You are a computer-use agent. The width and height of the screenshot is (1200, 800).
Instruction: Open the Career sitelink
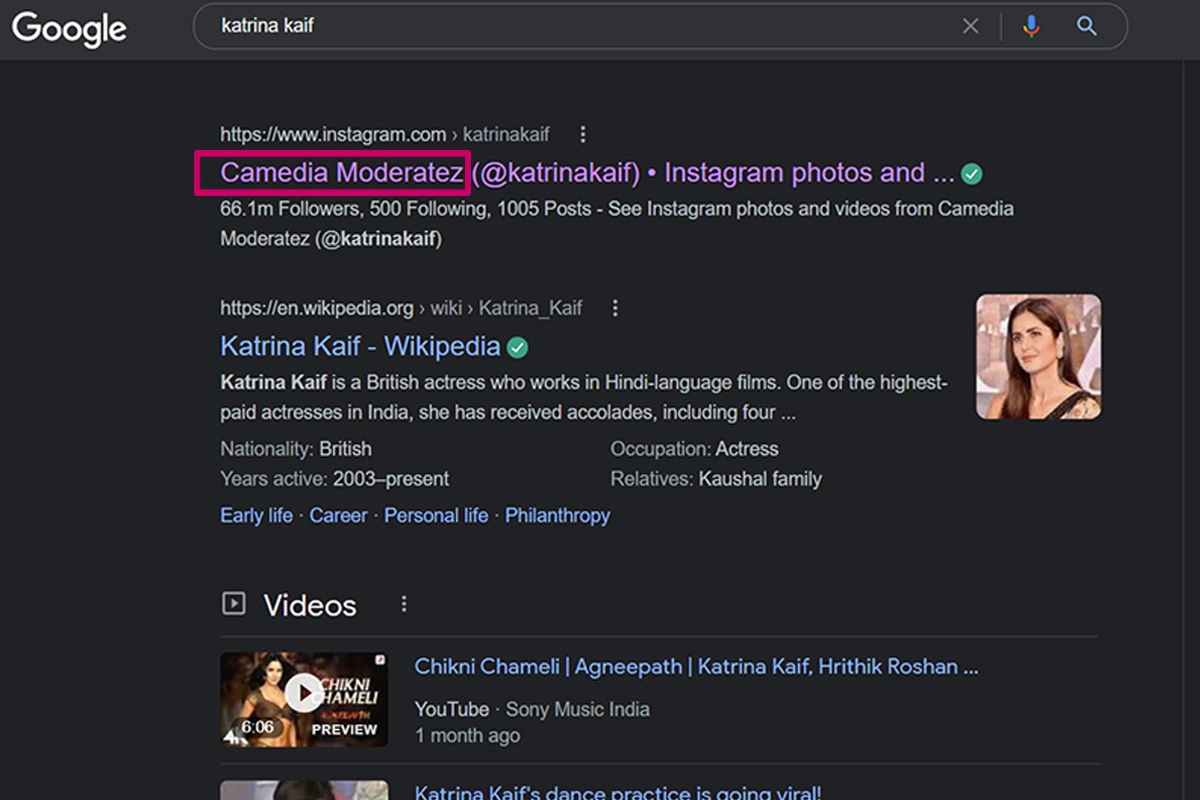click(x=338, y=515)
